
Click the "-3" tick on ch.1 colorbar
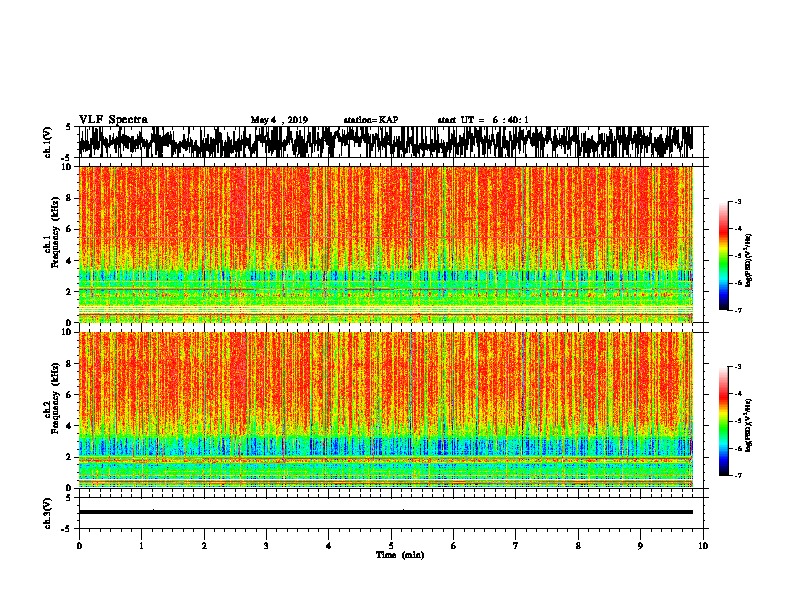tap(737, 201)
